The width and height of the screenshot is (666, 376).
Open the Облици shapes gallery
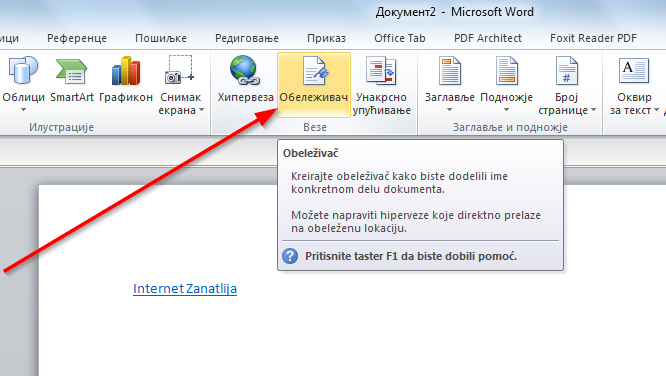click(23, 84)
